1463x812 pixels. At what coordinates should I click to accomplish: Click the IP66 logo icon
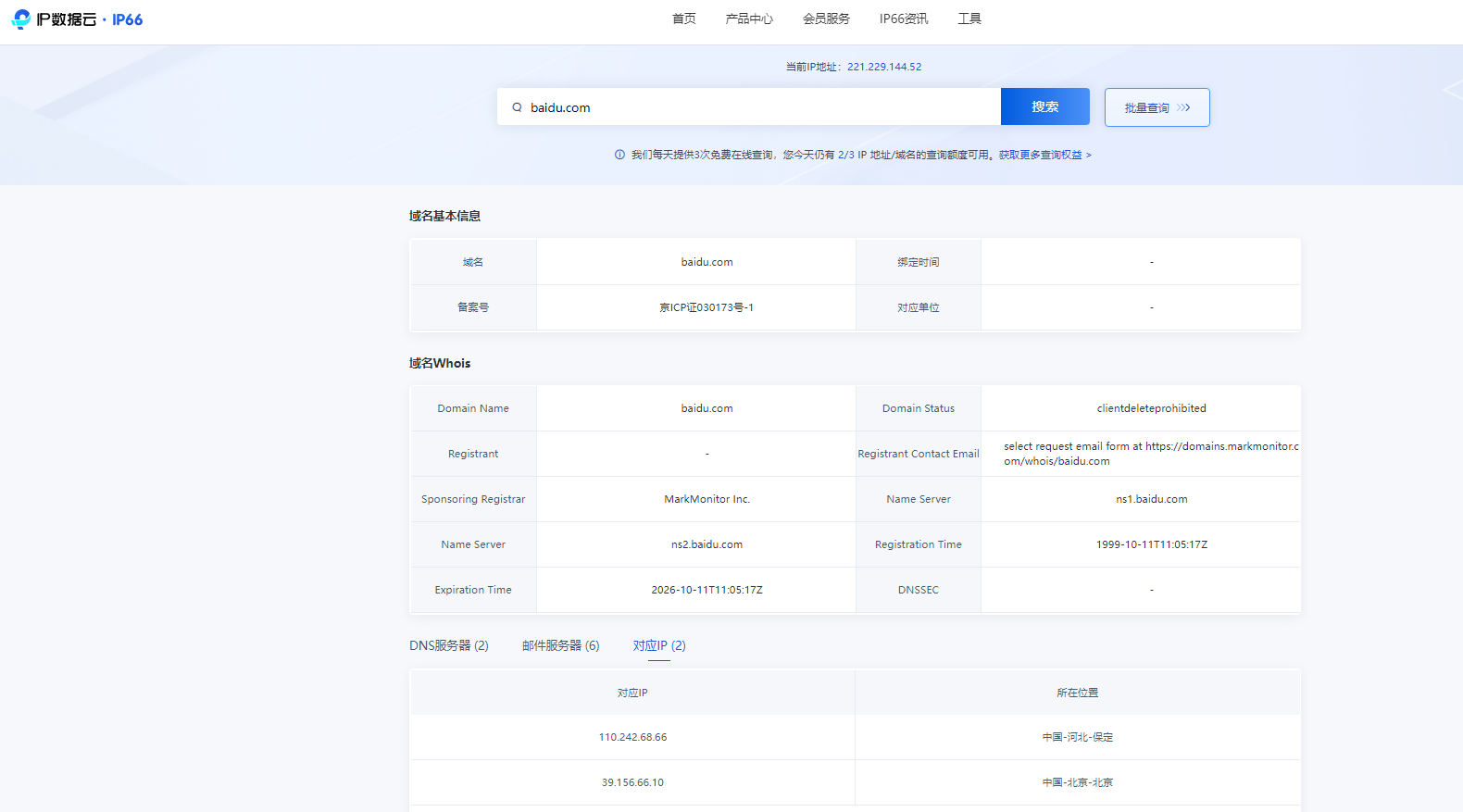[x=21, y=19]
